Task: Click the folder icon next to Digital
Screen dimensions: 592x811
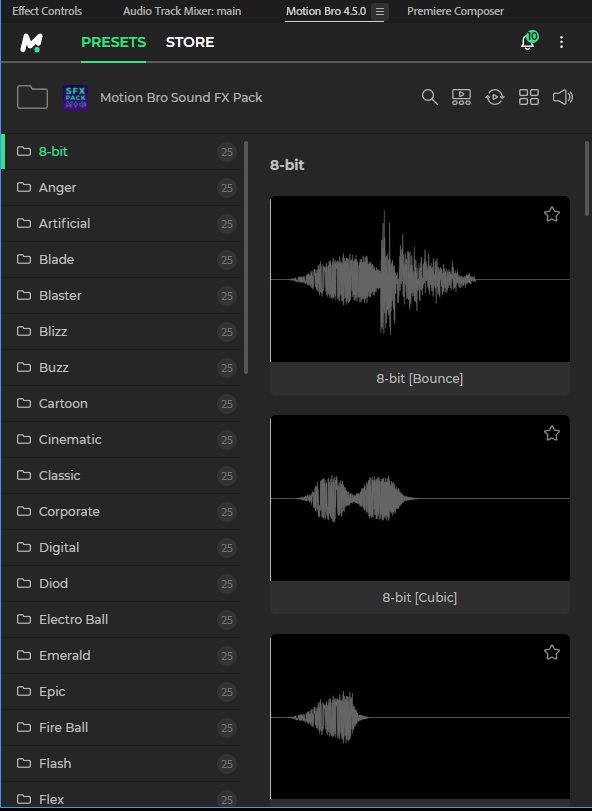Action: coord(24,547)
